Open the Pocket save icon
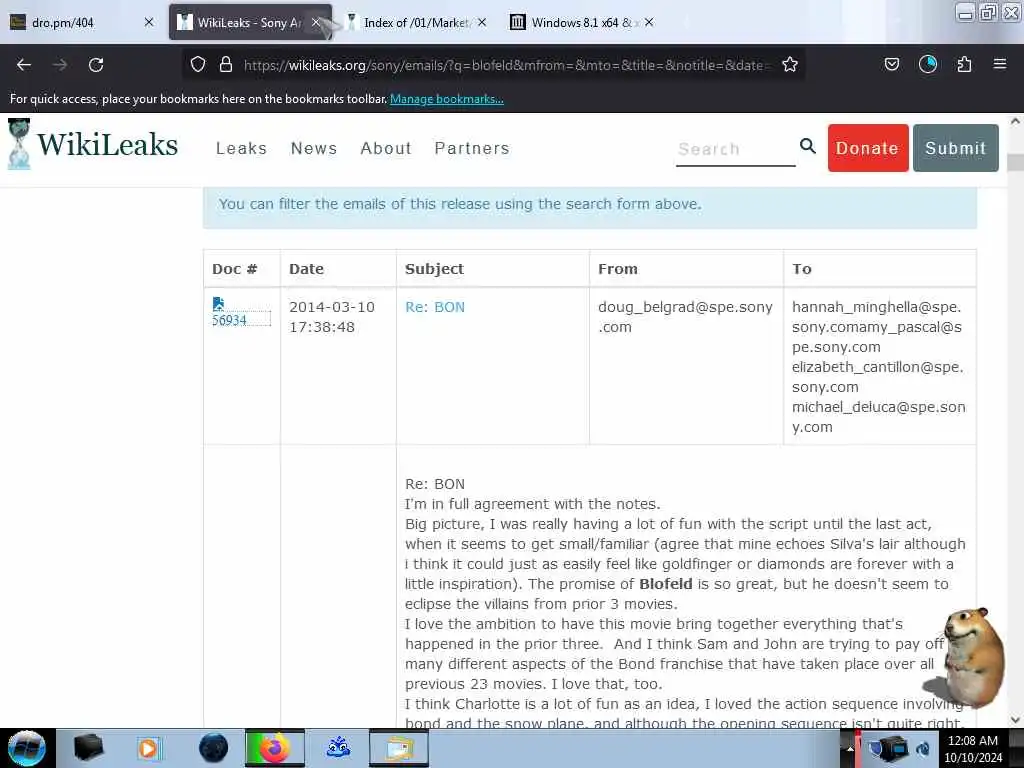Image resolution: width=1024 pixels, height=768 pixels. click(x=891, y=65)
